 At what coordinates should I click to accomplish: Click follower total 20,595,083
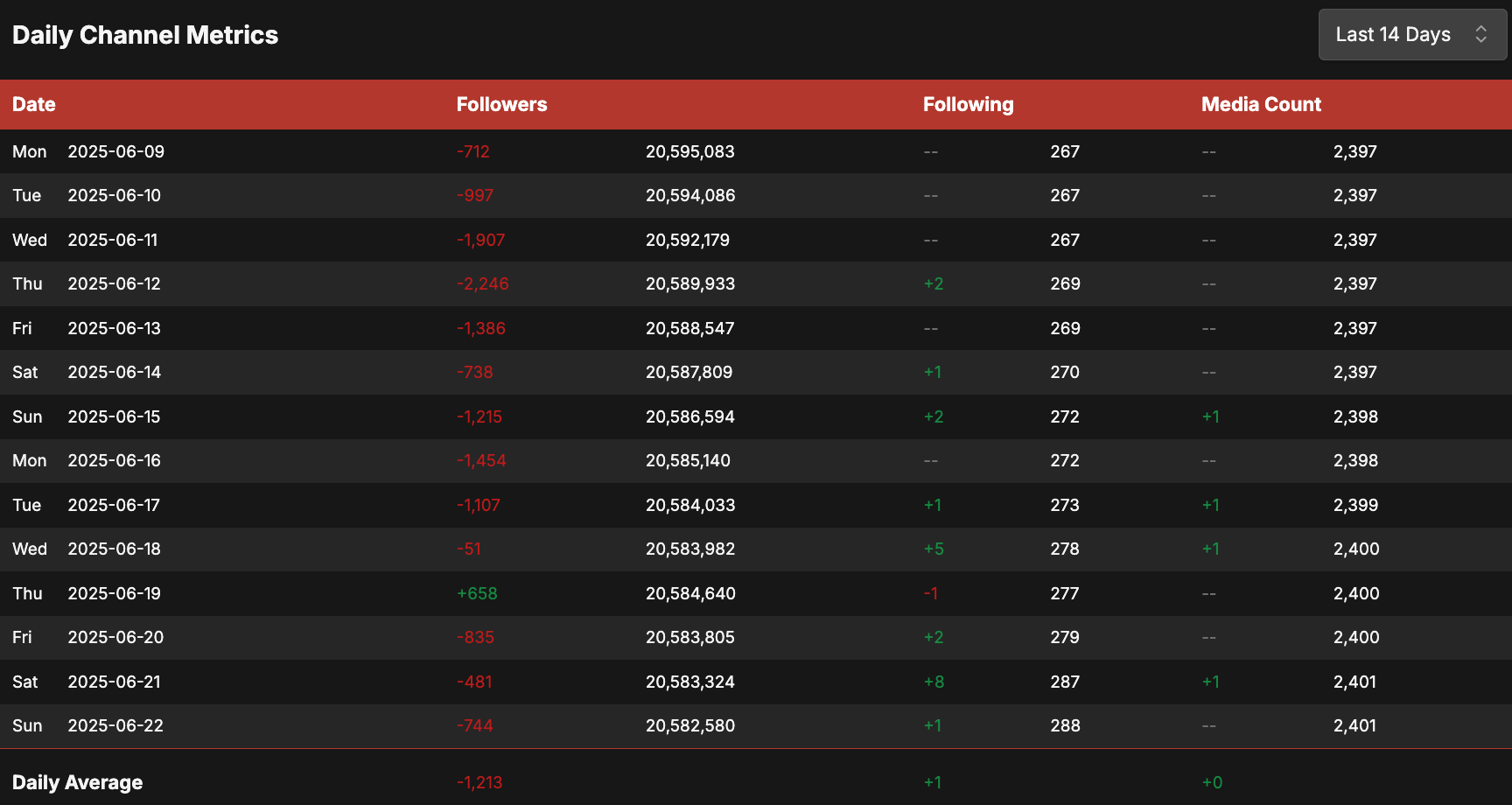(690, 152)
